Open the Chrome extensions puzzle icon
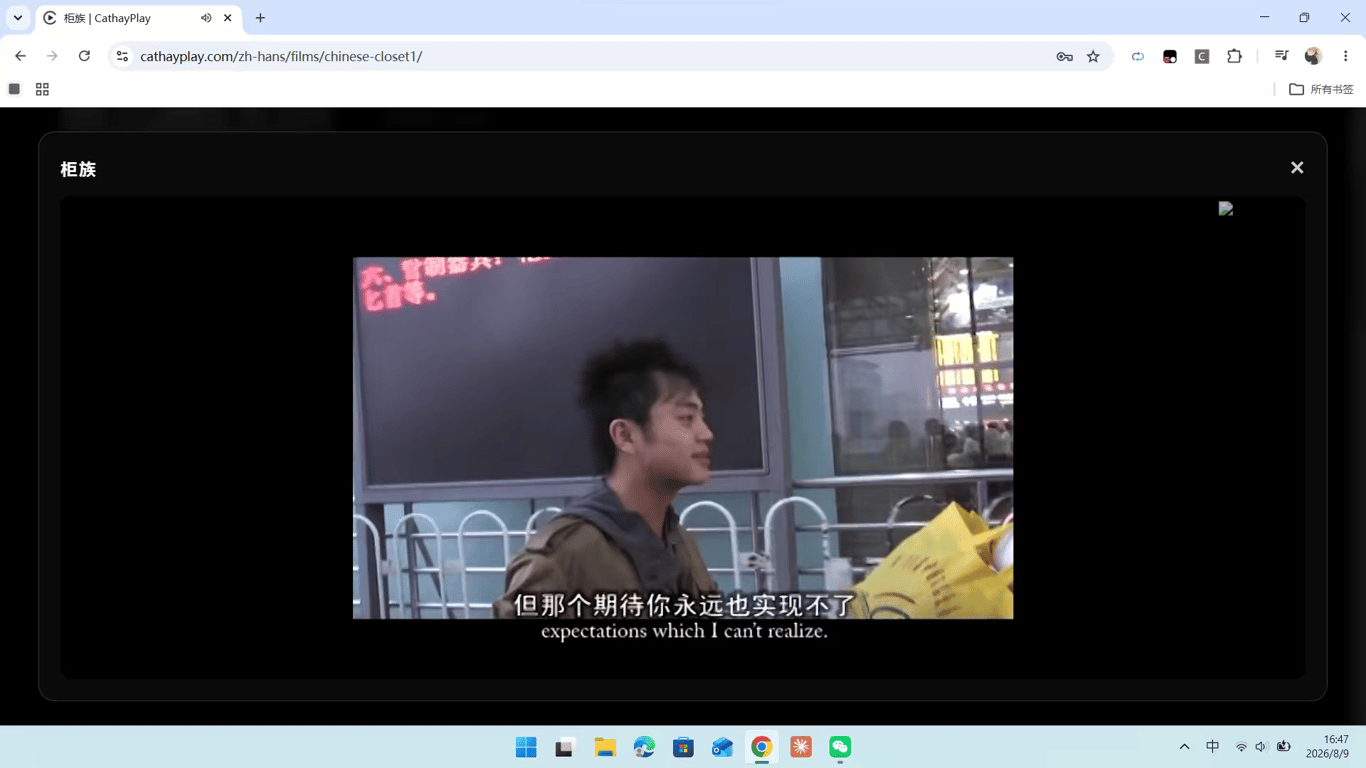This screenshot has width=1366, height=768. coord(1234,57)
